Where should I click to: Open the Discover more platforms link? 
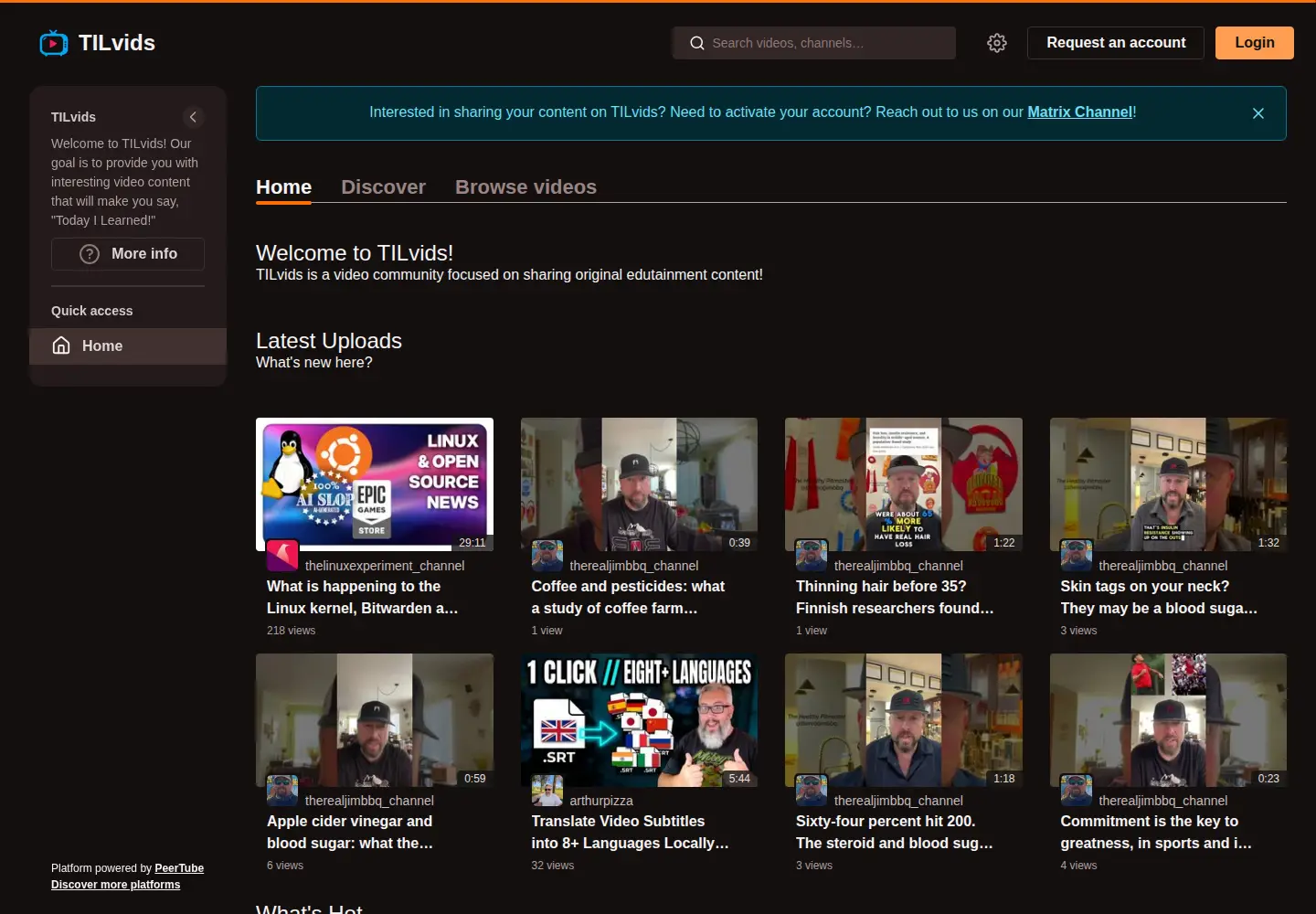[x=115, y=885]
